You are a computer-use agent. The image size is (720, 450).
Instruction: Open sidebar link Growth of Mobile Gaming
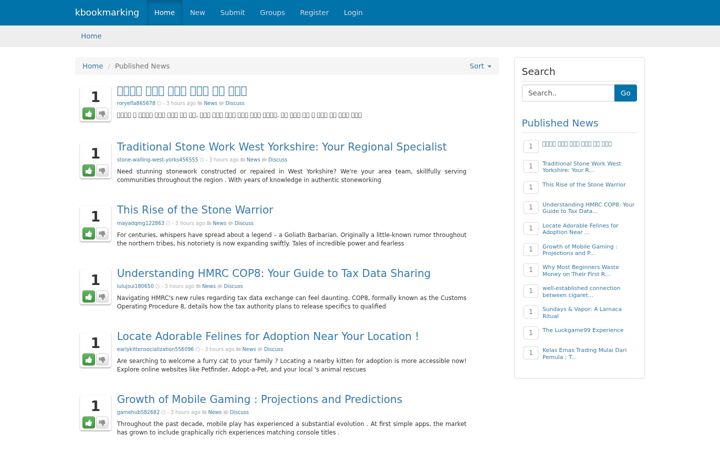[579, 250]
